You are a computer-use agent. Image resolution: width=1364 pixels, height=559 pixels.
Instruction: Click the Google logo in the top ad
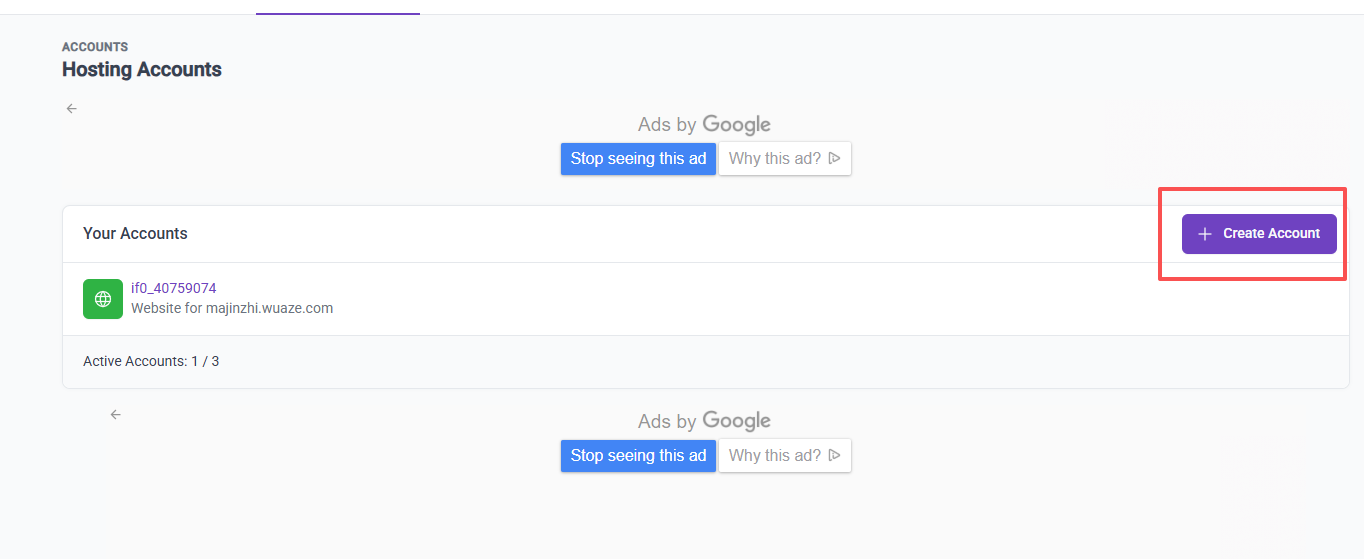pos(736,125)
